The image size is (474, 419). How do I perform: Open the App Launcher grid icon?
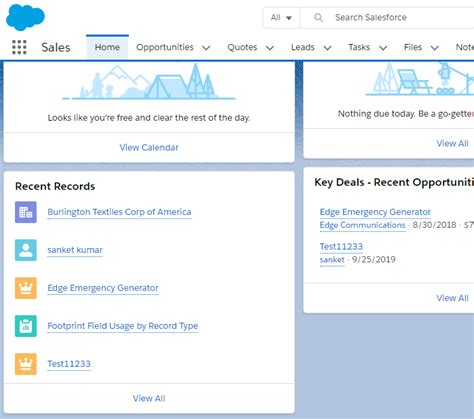[19, 47]
